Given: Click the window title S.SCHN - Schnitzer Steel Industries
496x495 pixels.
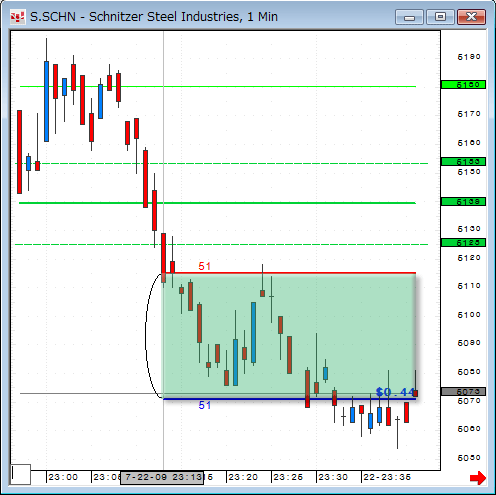Looking at the screenshot, I should [x=154, y=17].
